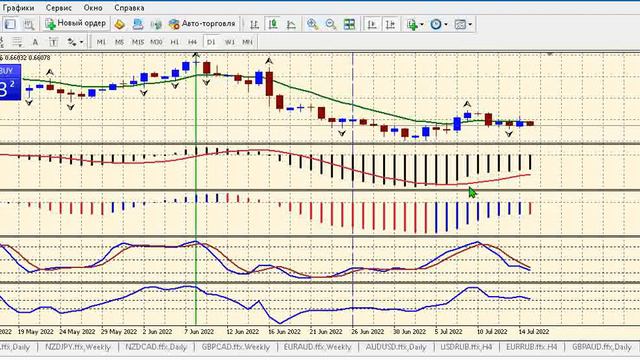Zoom out on the chart

331,24
